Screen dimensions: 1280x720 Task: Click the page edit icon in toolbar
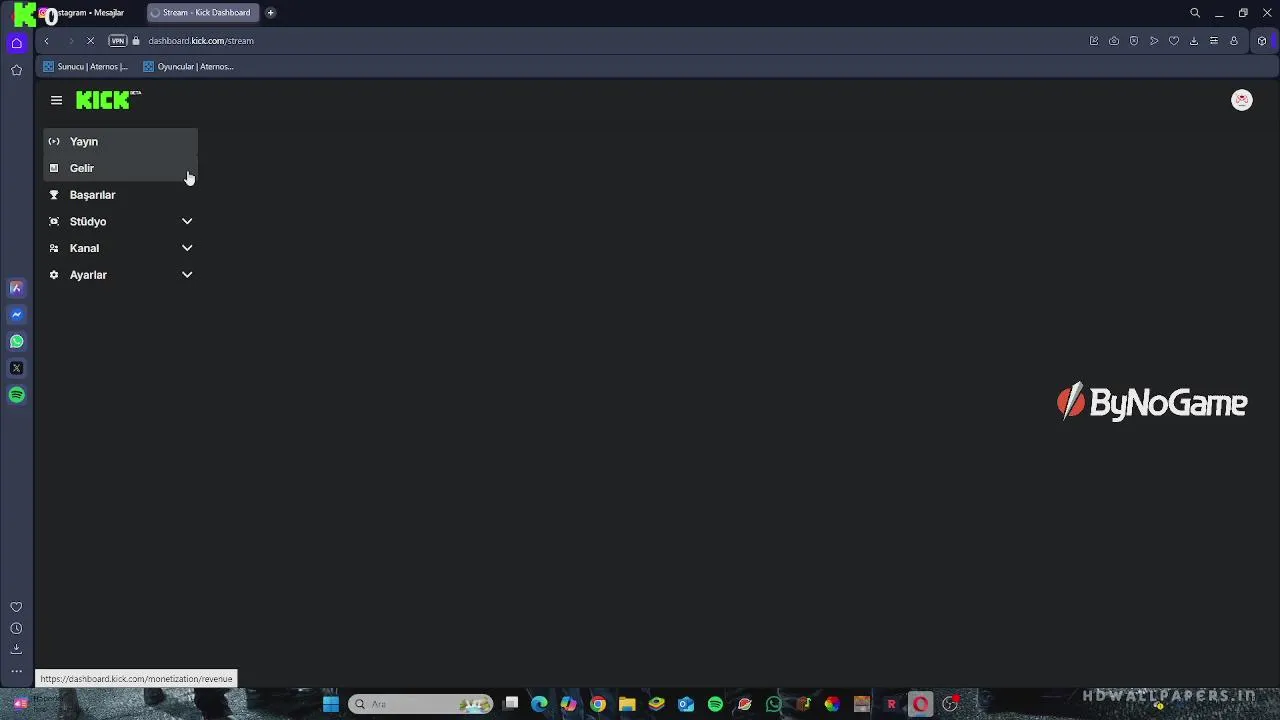[x=1094, y=41]
